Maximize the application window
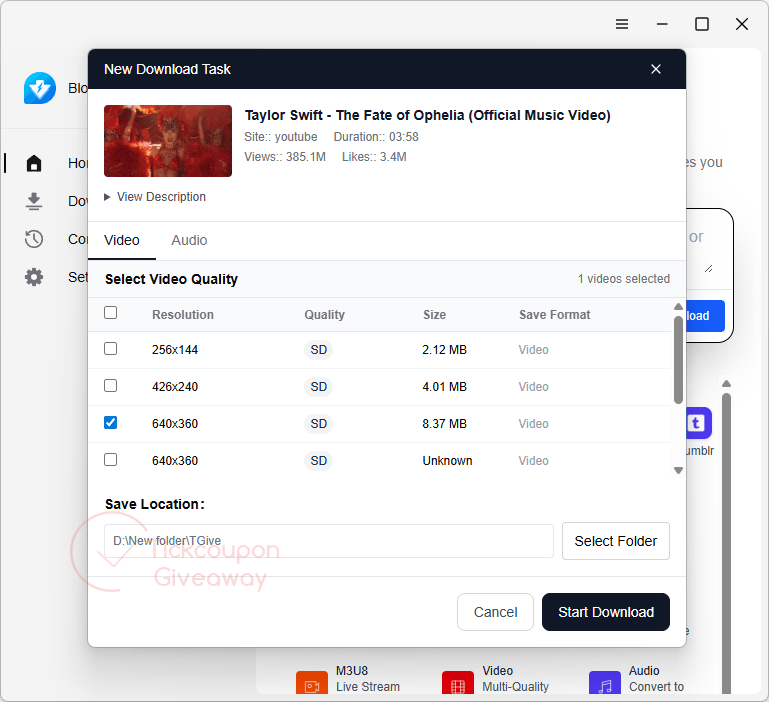769x702 pixels. pyautogui.click(x=702, y=24)
